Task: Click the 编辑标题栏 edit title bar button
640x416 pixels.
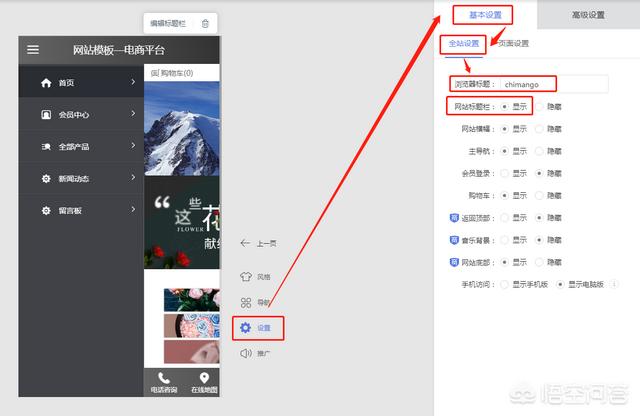Action: click(x=168, y=24)
